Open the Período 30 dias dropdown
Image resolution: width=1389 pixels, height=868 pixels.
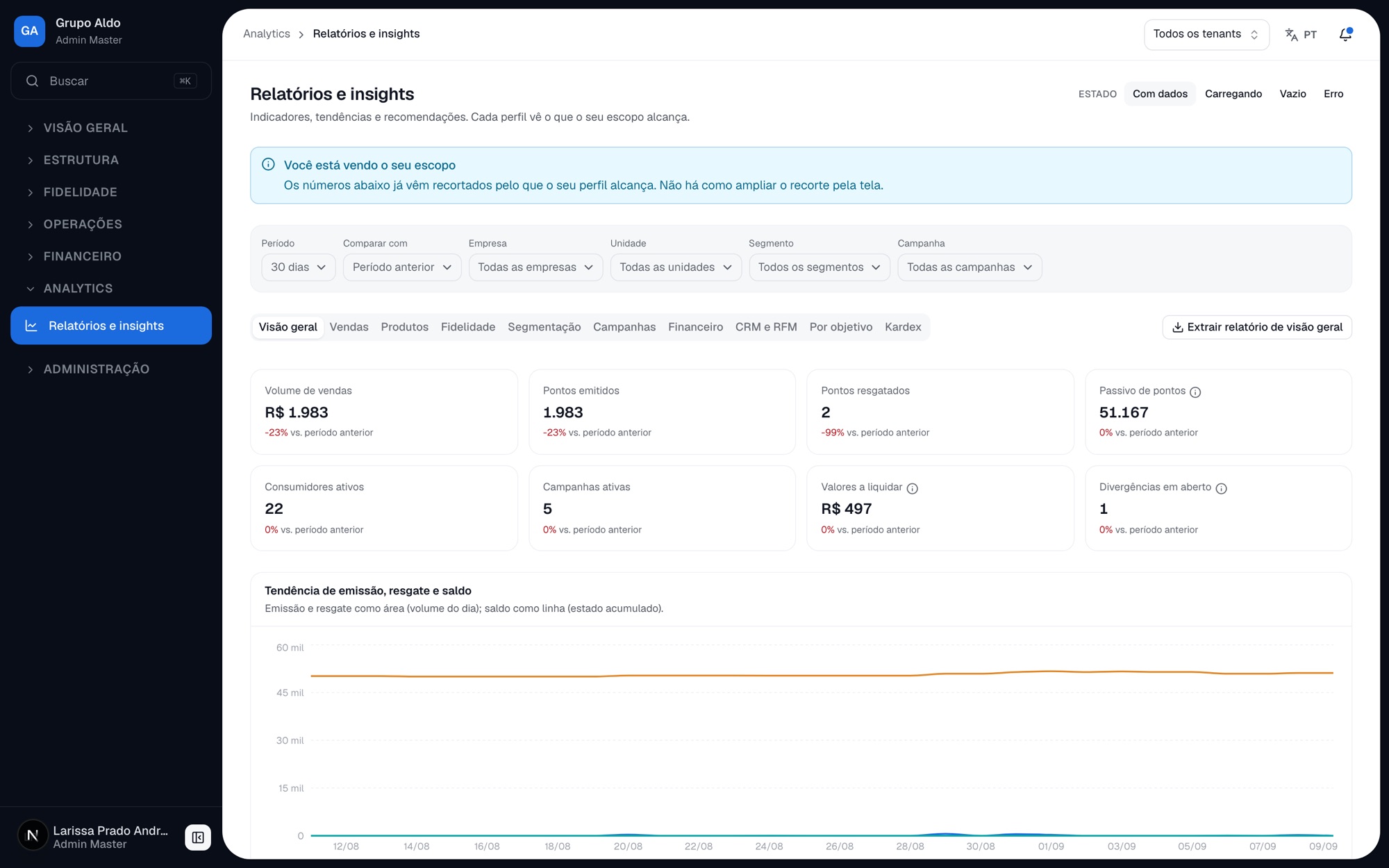click(x=299, y=267)
